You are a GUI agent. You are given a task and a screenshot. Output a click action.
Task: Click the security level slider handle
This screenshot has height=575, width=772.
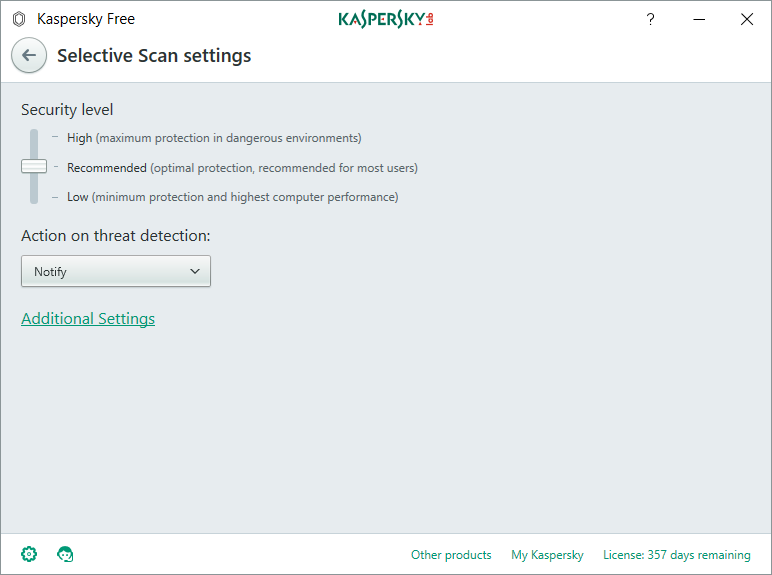[x=34, y=166]
